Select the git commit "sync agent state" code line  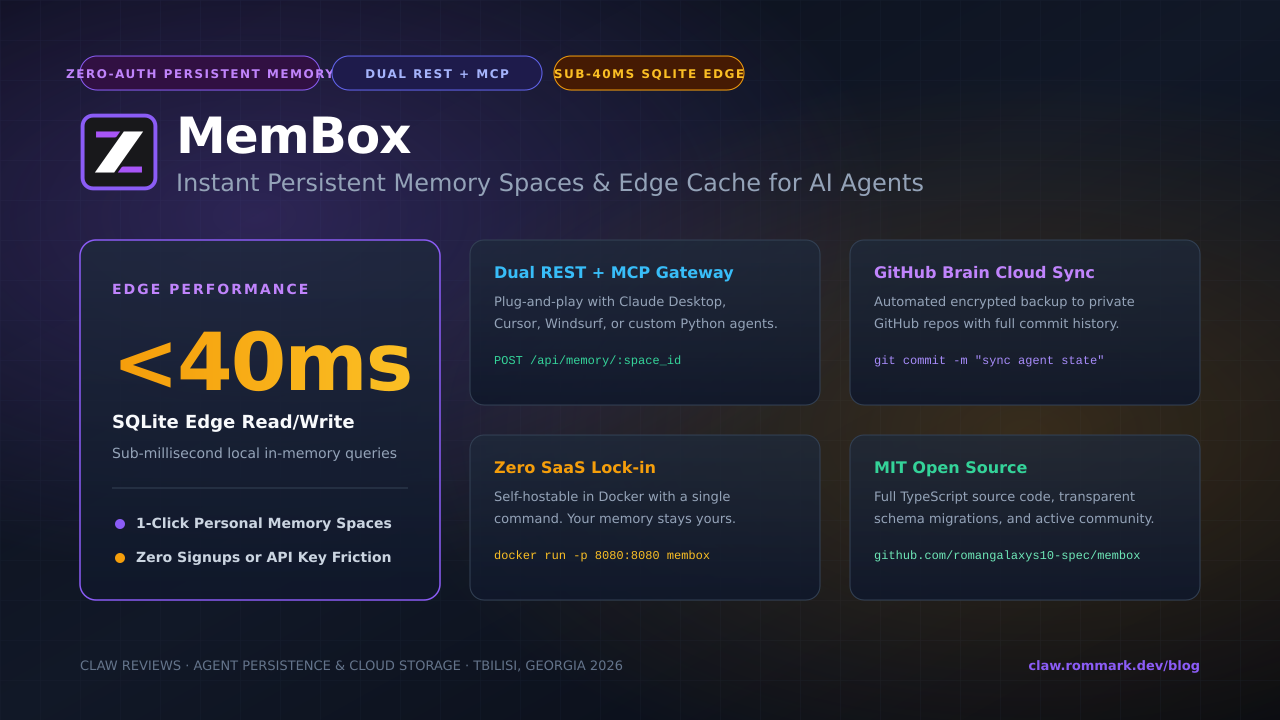tap(989, 360)
